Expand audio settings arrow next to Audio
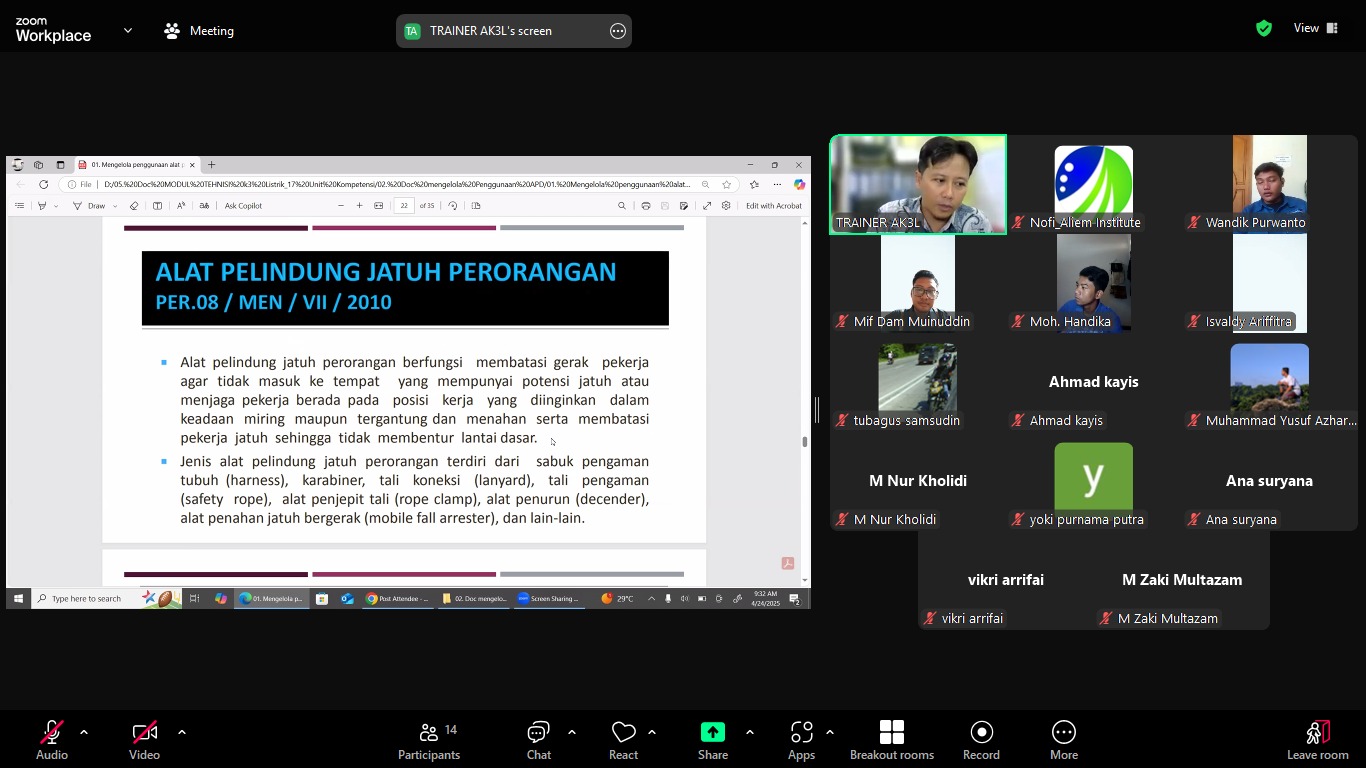1366x768 pixels. 84,732
